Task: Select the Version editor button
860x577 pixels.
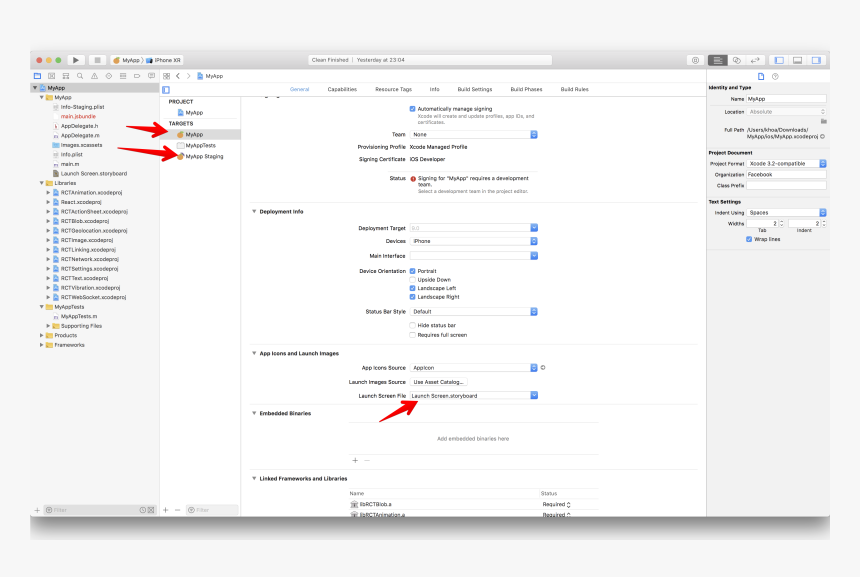Action: [755, 60]
